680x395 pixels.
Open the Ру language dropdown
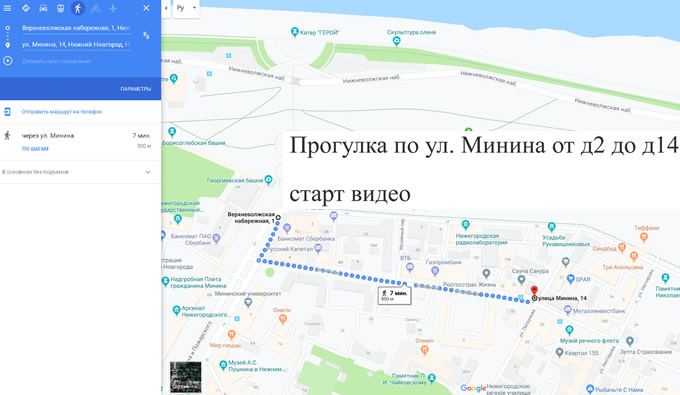point(186,8)
